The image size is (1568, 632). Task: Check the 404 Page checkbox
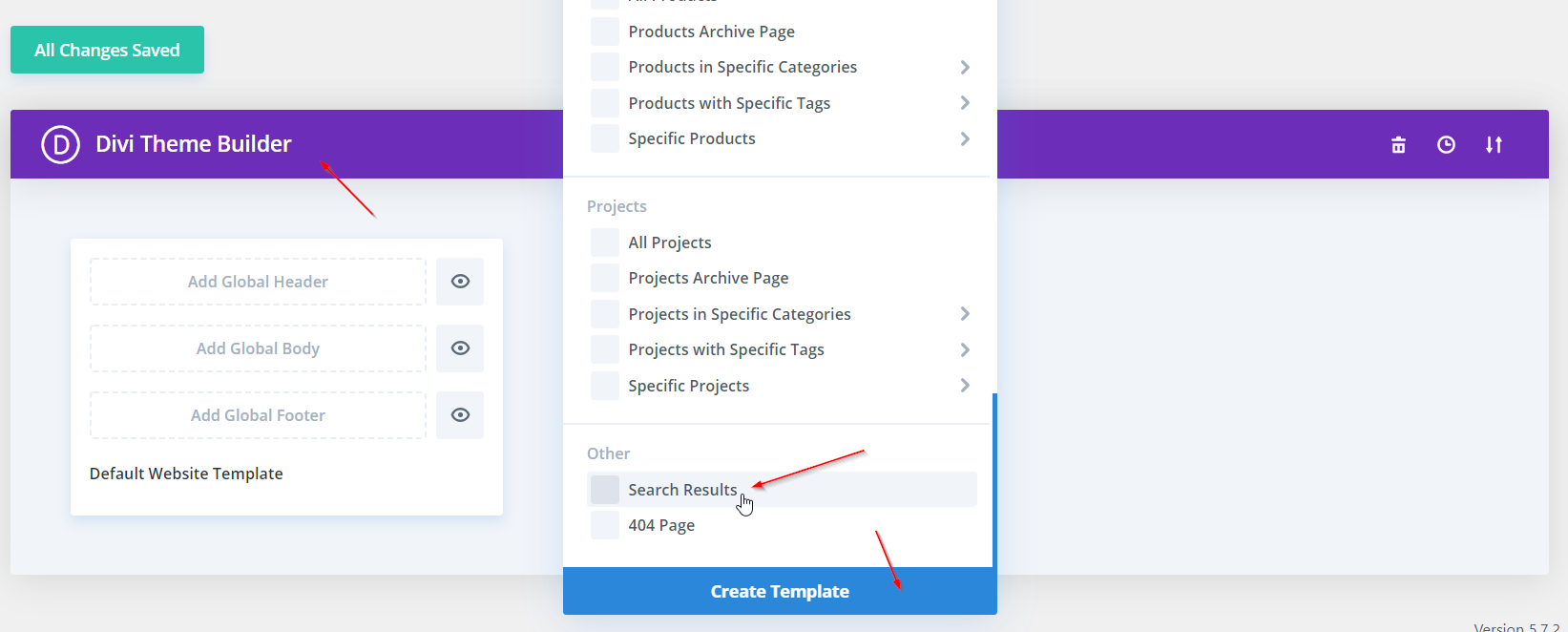[605, 525]
